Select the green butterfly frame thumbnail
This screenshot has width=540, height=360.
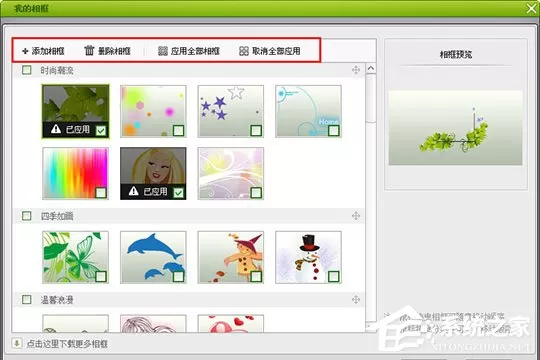(75, 257)
